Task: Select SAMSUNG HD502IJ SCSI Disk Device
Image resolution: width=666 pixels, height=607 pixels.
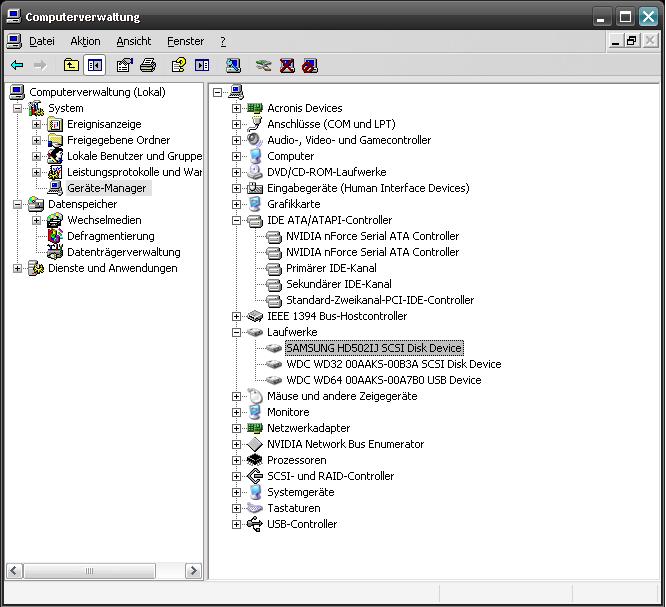Action: tap(374, 348)
